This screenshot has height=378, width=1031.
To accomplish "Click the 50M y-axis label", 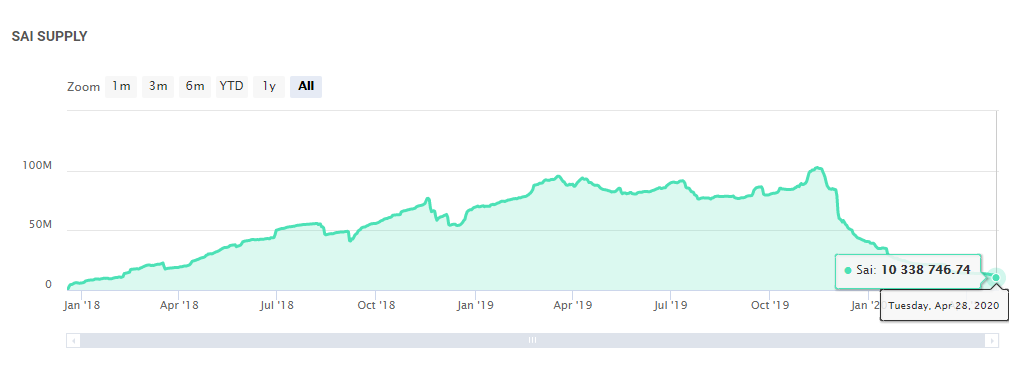I will tap(39, 225).
